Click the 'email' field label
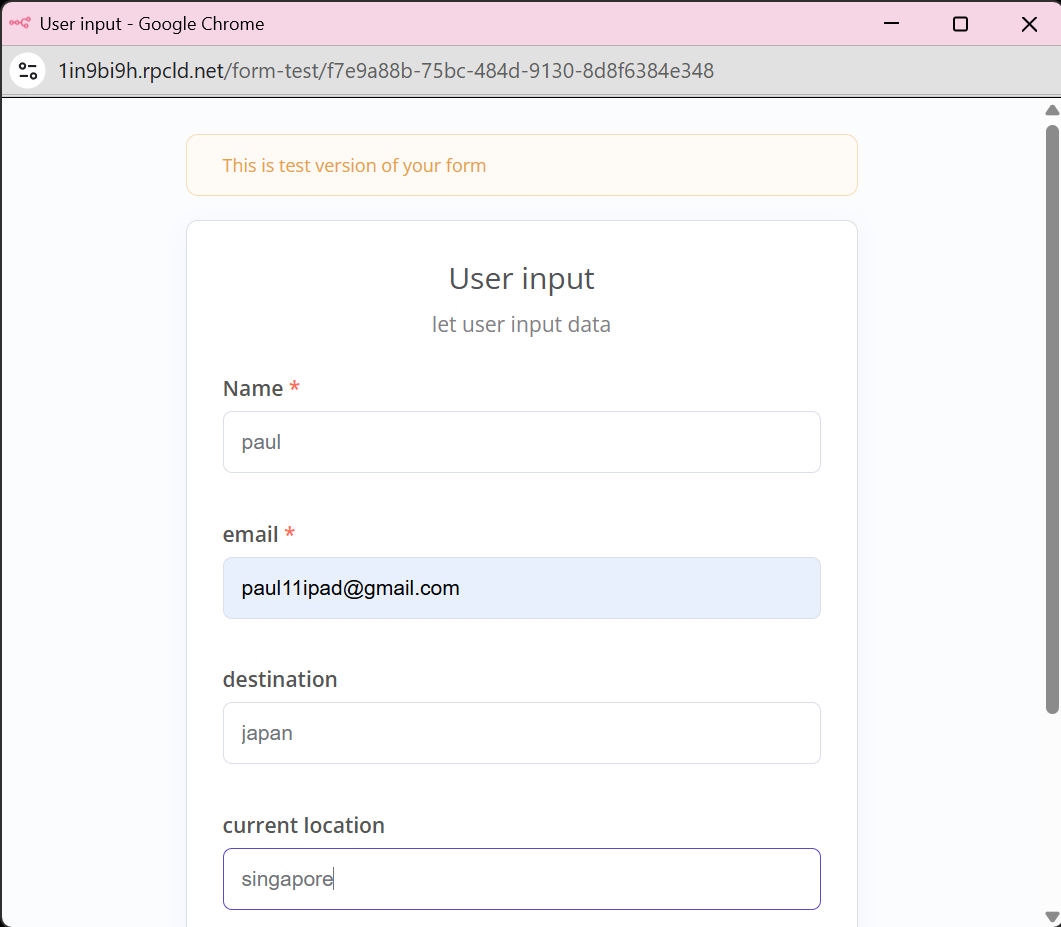The image size is (1061, 927). coord(250,535)
